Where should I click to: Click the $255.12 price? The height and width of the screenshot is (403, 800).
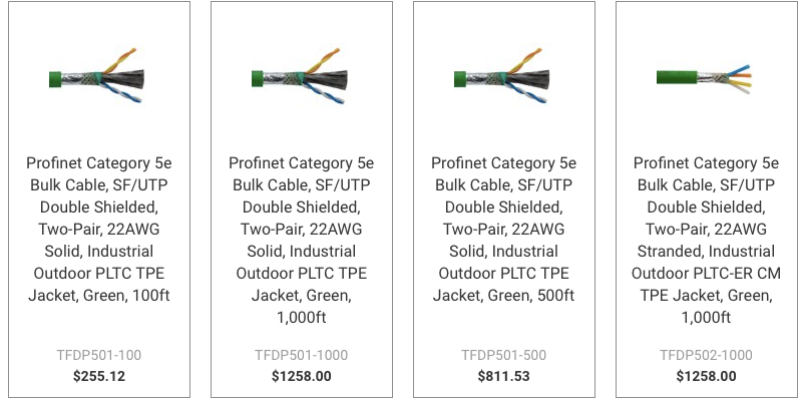point(98,376)
